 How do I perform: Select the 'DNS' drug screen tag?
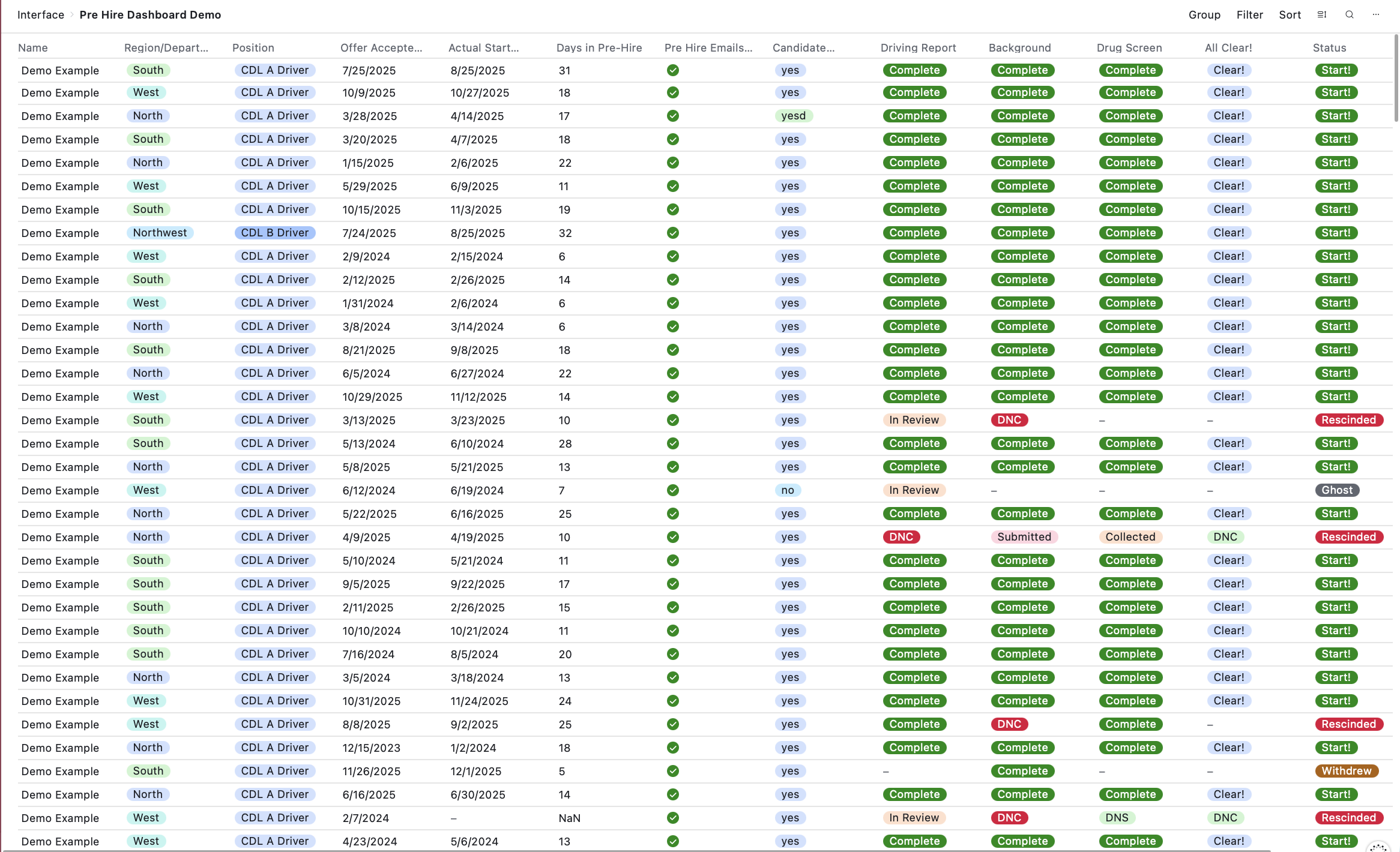pos(1117,818)
